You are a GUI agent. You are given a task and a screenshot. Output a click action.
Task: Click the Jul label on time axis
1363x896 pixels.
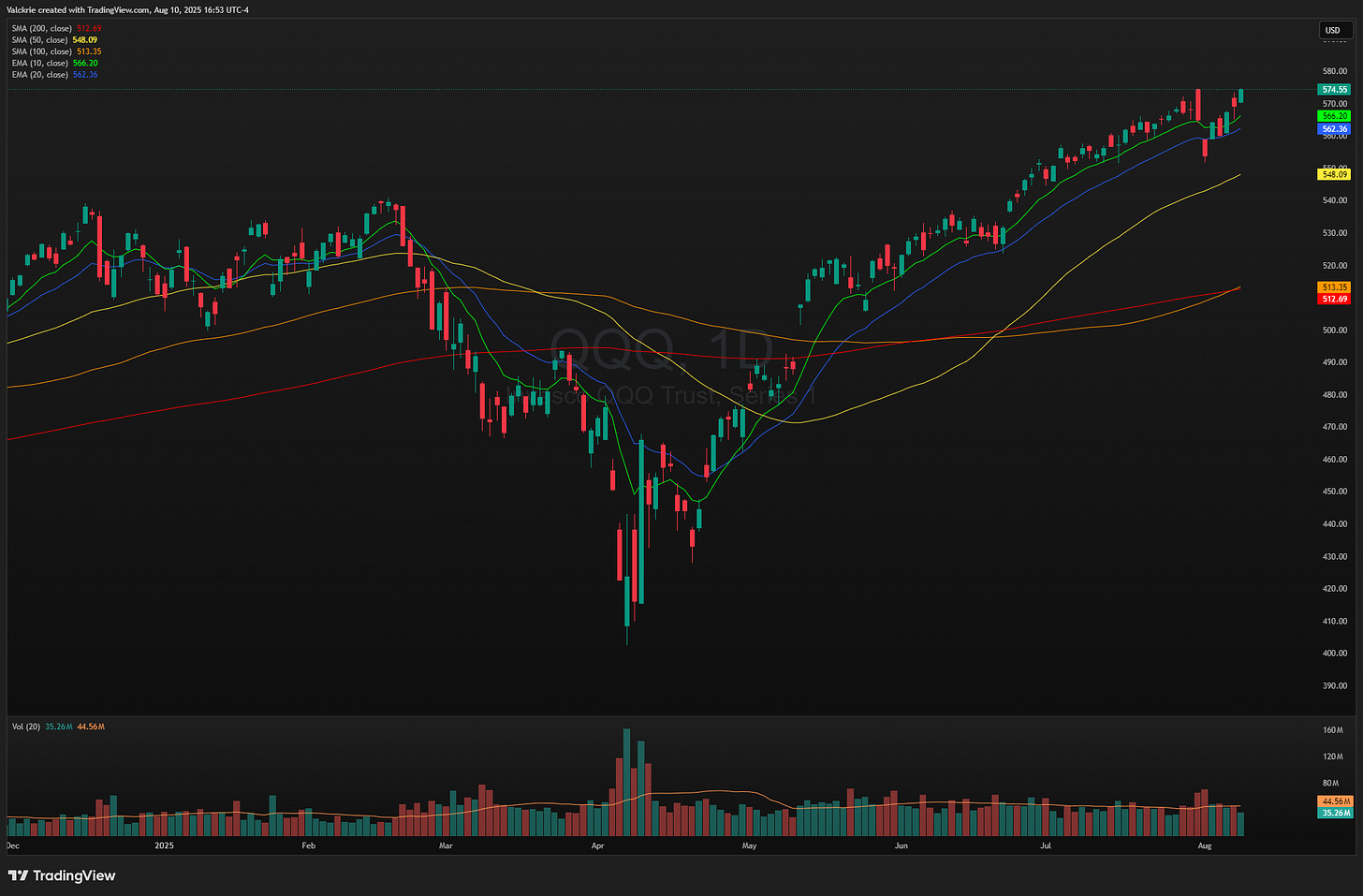coord(1046,845)
